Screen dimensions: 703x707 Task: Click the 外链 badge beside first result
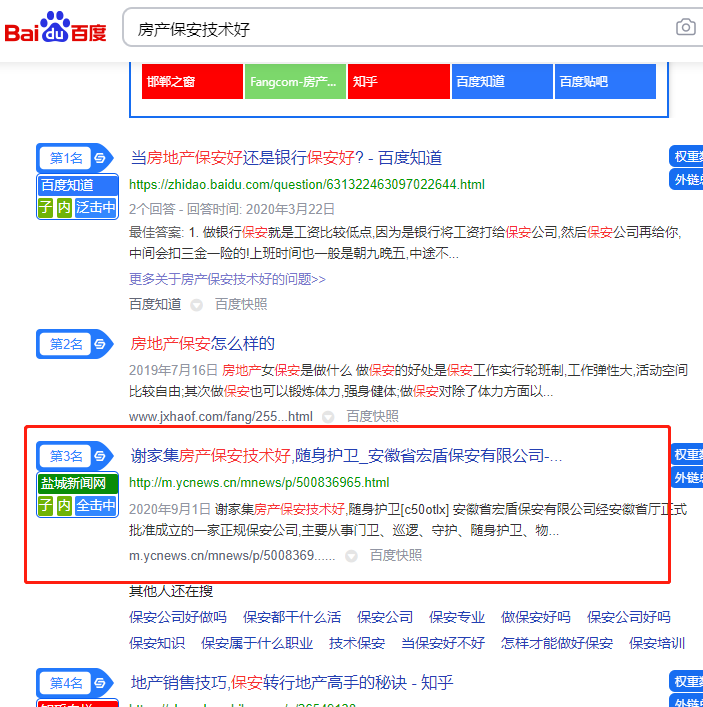[x=686, y=179]
